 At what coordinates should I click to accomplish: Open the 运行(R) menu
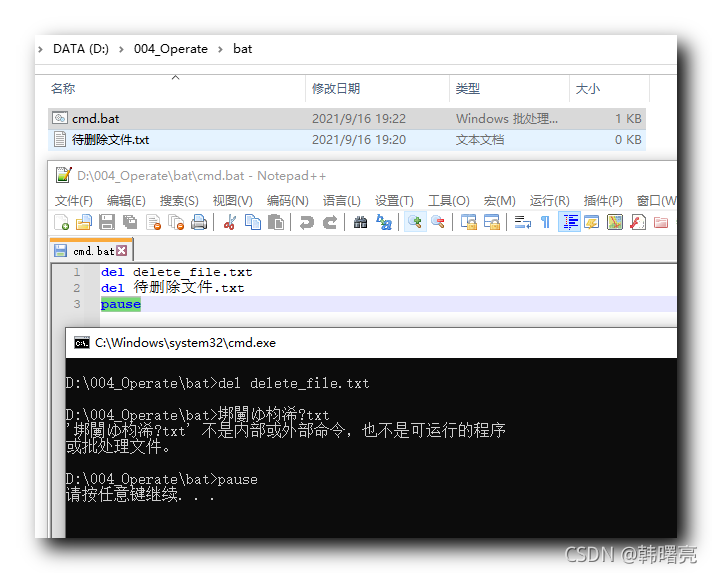549,201
